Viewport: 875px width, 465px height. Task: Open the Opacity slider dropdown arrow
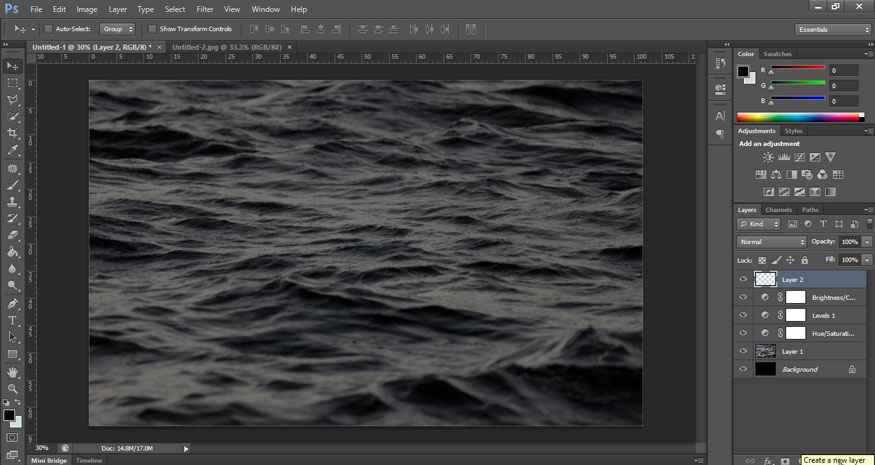point(867,242)
